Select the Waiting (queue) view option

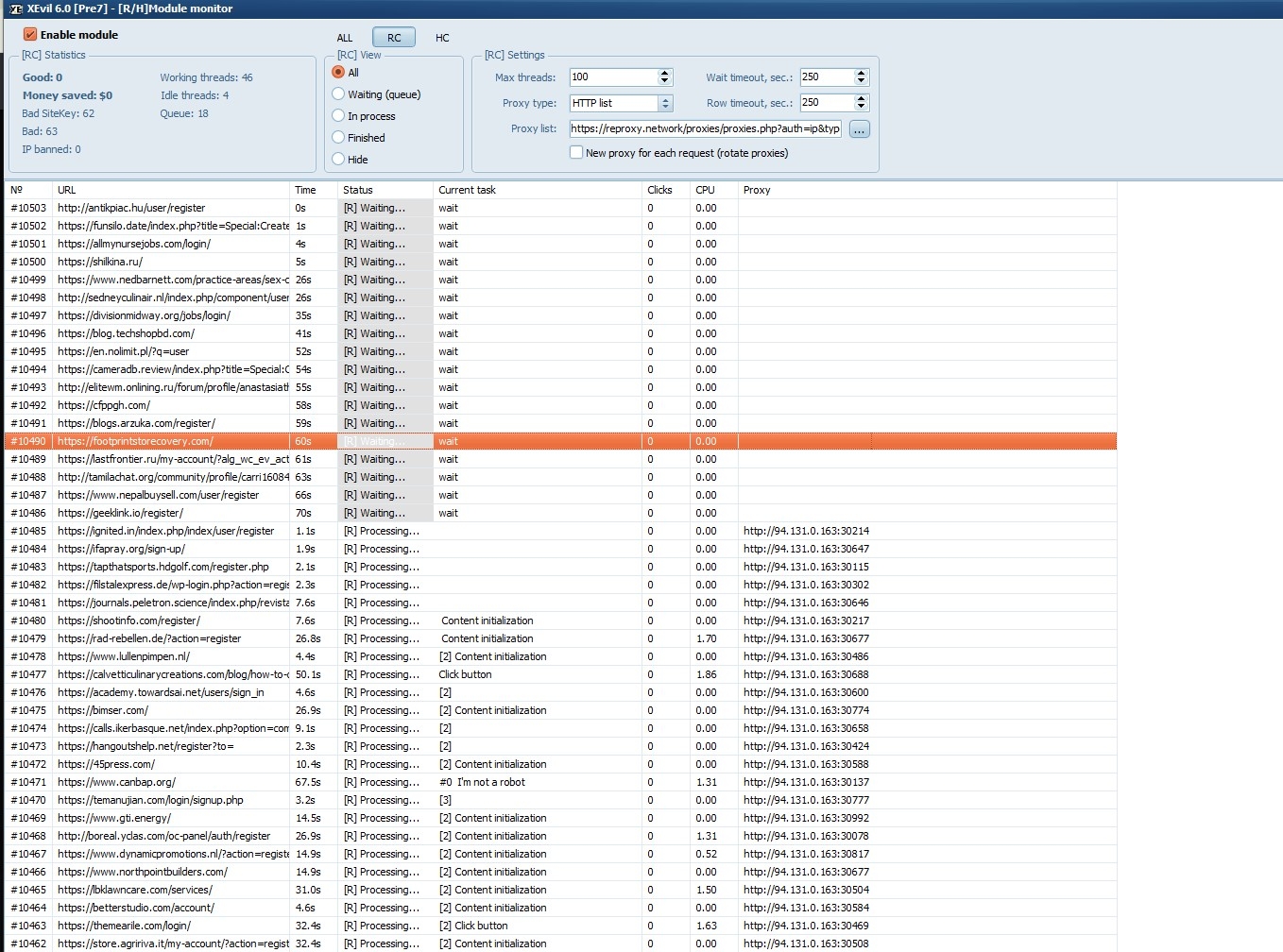(x=338, y=94)
